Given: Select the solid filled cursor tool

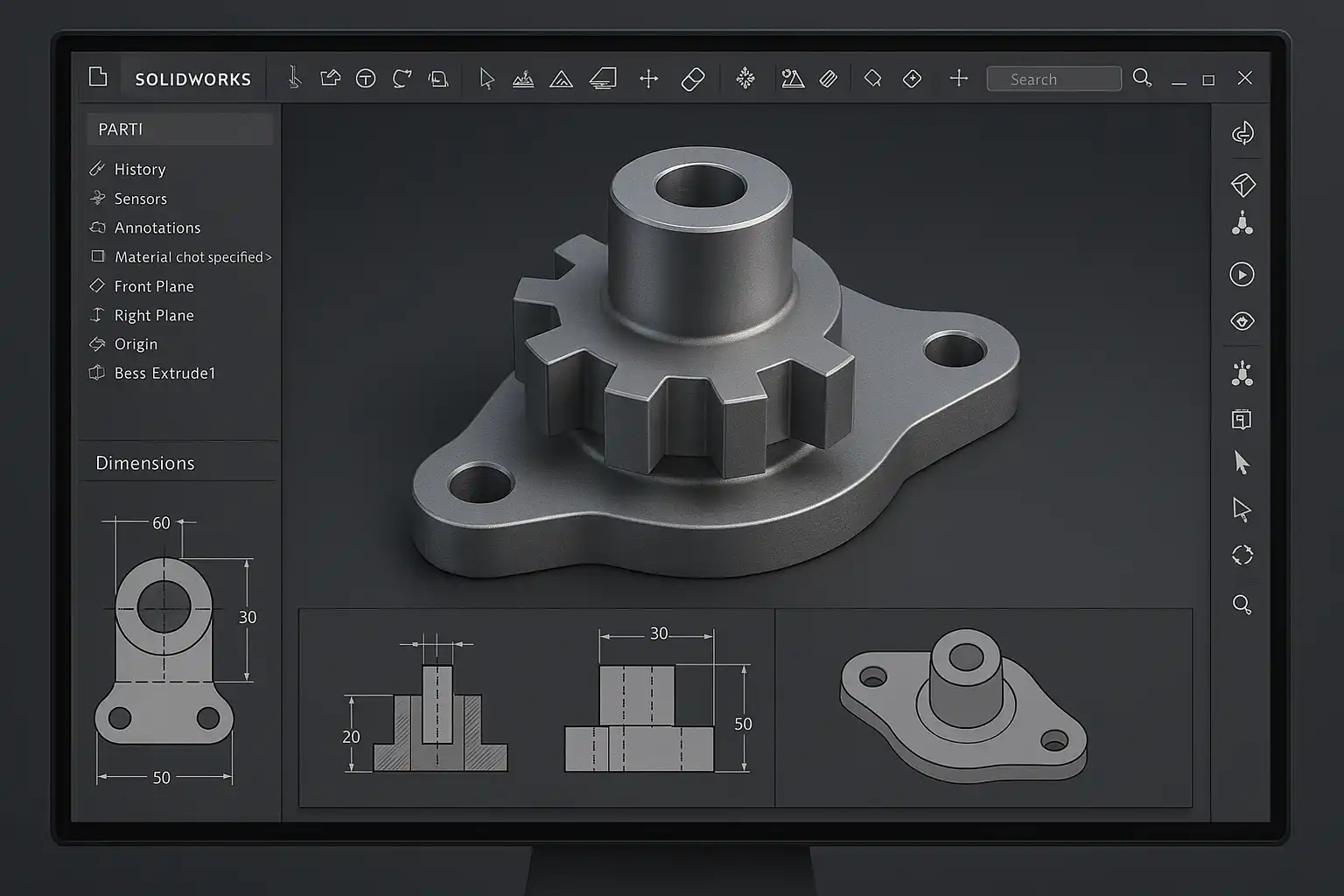Looking at the screenshot, I should point(1242,462).
